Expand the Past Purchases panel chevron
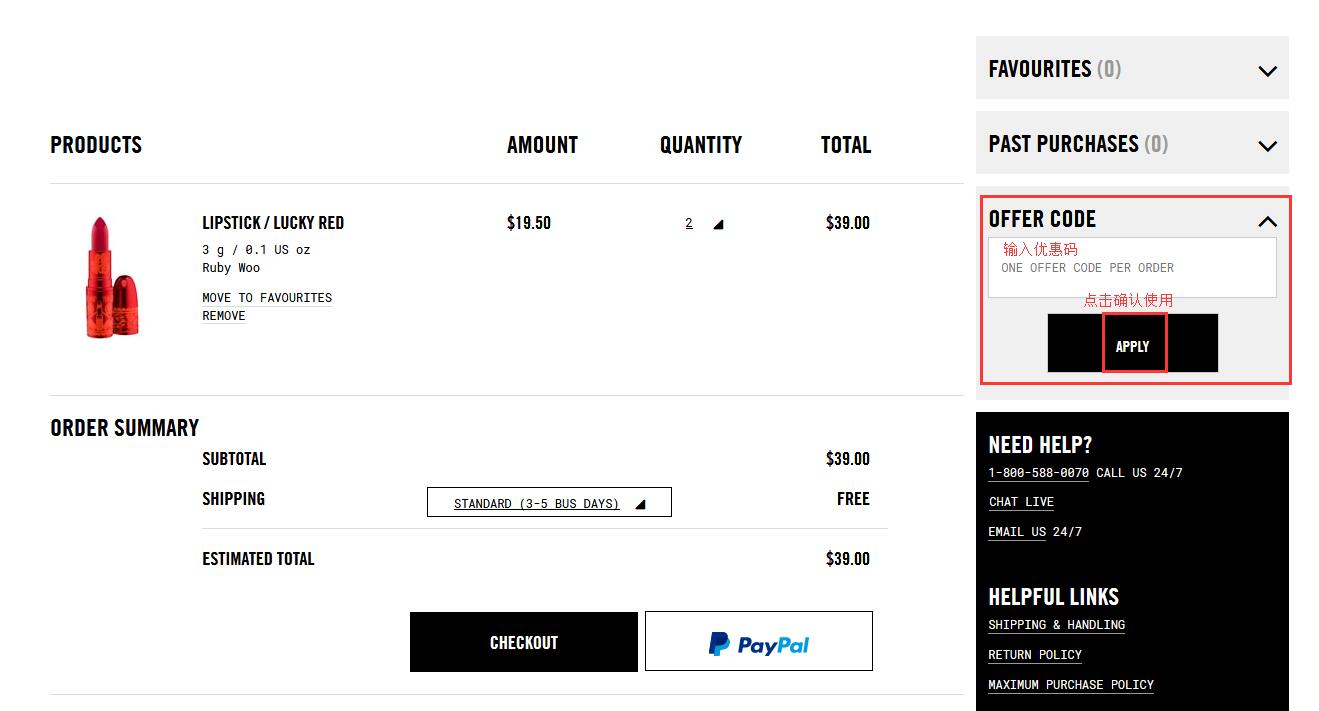 pyautogui.click(x=1267, y=146)
